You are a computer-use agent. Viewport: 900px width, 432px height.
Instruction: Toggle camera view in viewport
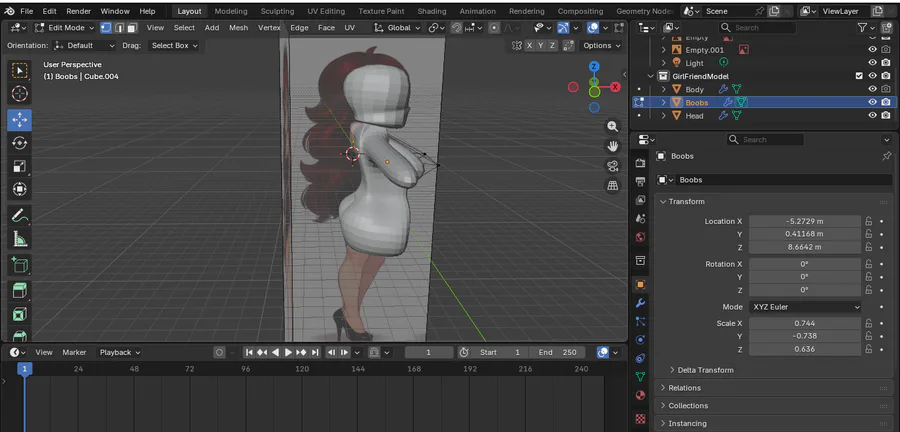[613, 166]
